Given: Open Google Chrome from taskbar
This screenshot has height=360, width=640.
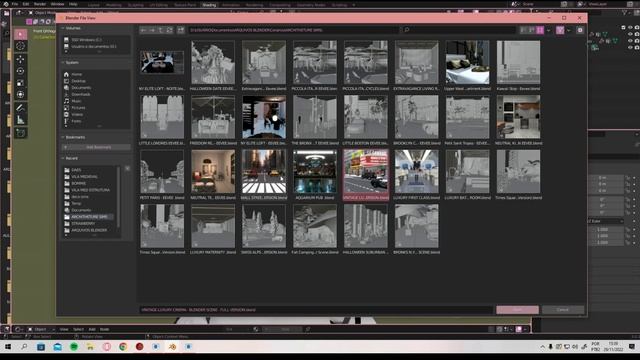Looking at the screenshot, I should tap(123, 347).
